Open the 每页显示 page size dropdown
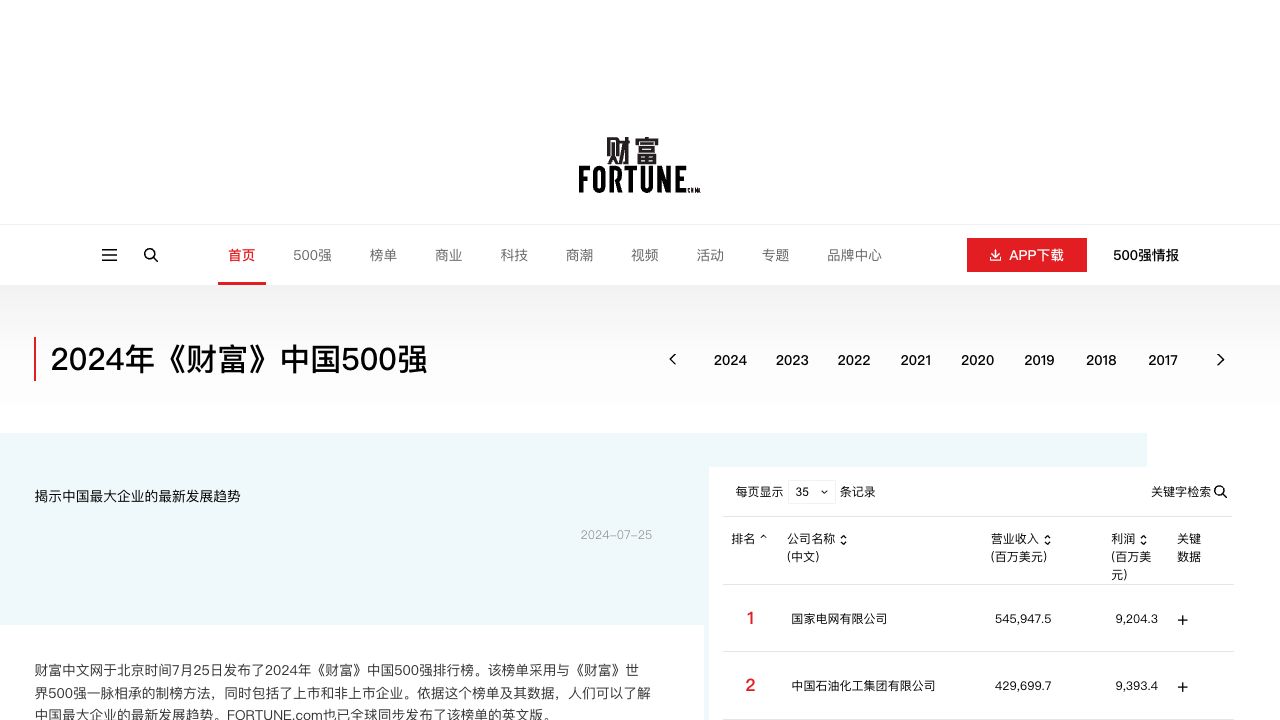The width and height of the screenshot is (1280, 720). tap(811, 491)
